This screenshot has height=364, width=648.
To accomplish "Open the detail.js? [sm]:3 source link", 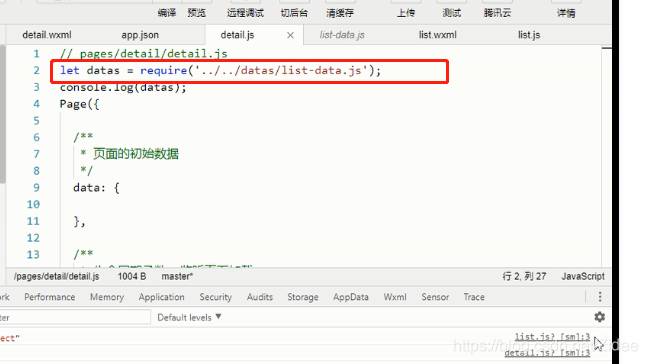I will [547, 353].
